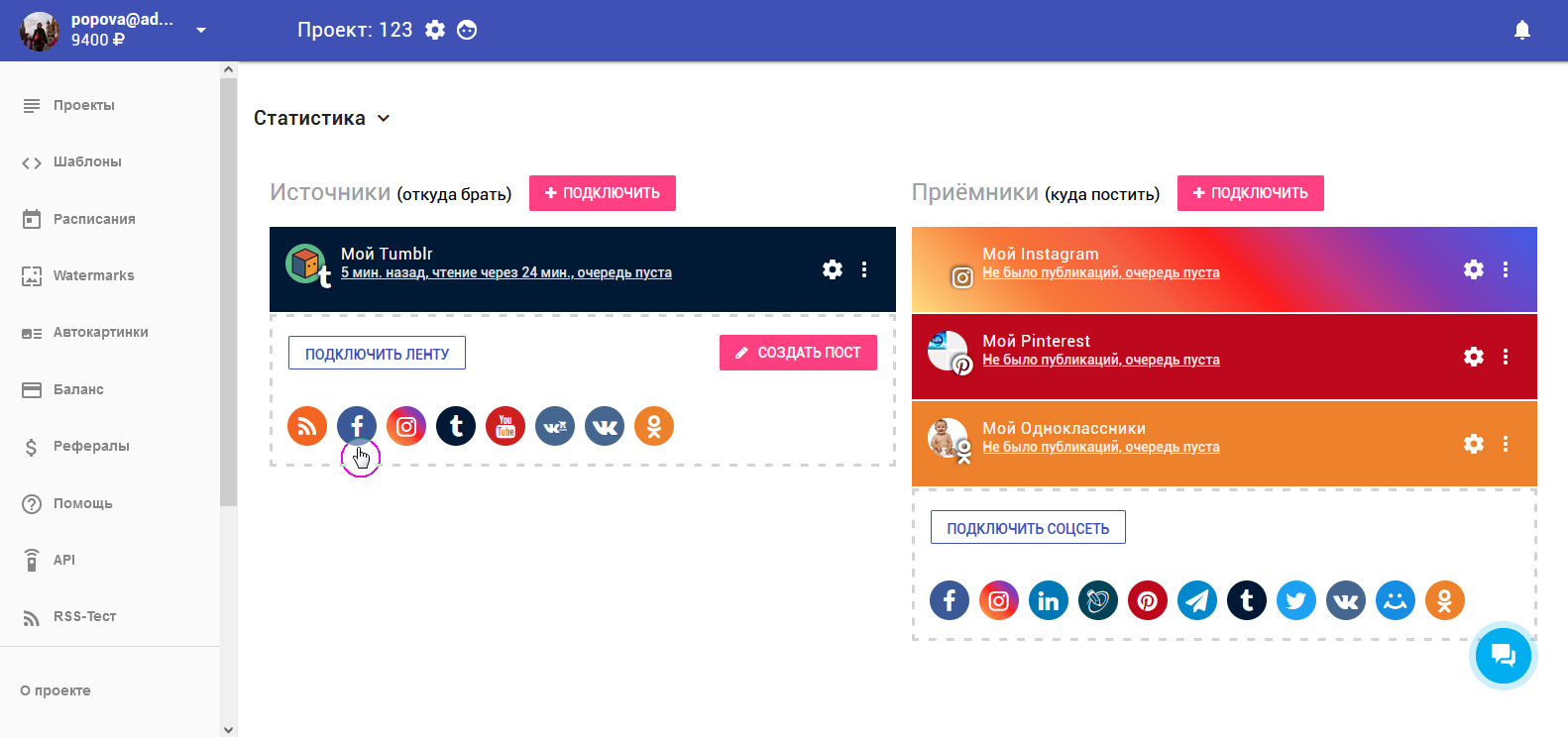Open three-dot menu for Мой Pinterest
The height and width of the screenshot is (737, 1568).
[x=1506, y=357]
